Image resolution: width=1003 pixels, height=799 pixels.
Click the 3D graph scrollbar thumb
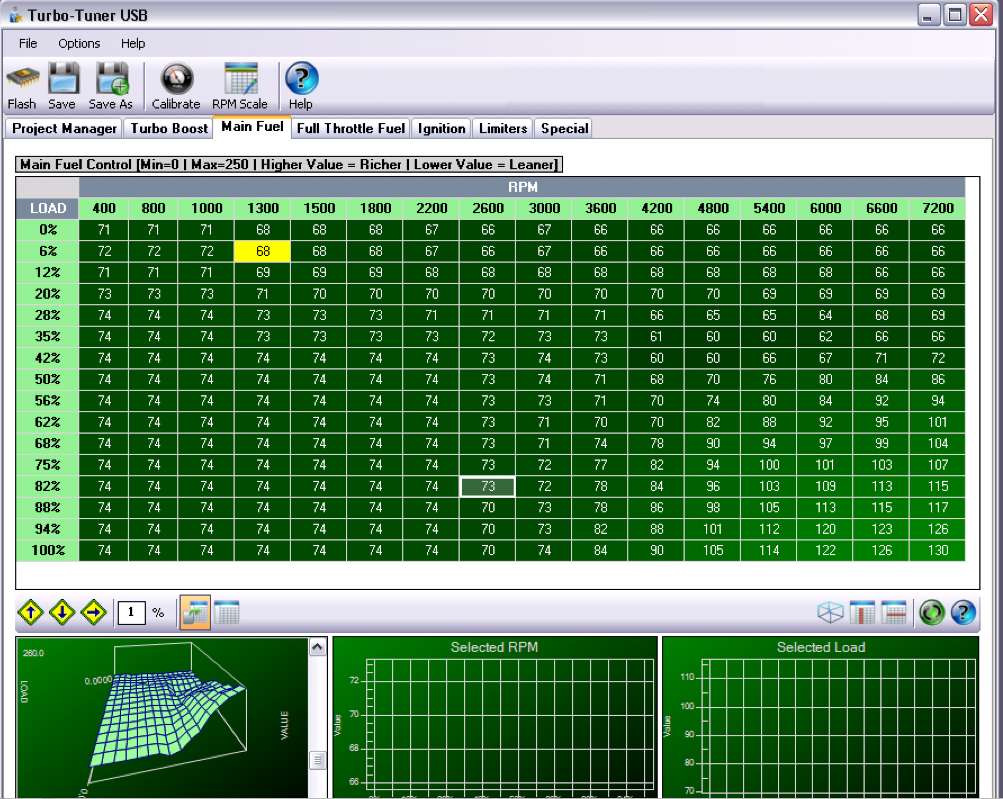pos(317,760)
